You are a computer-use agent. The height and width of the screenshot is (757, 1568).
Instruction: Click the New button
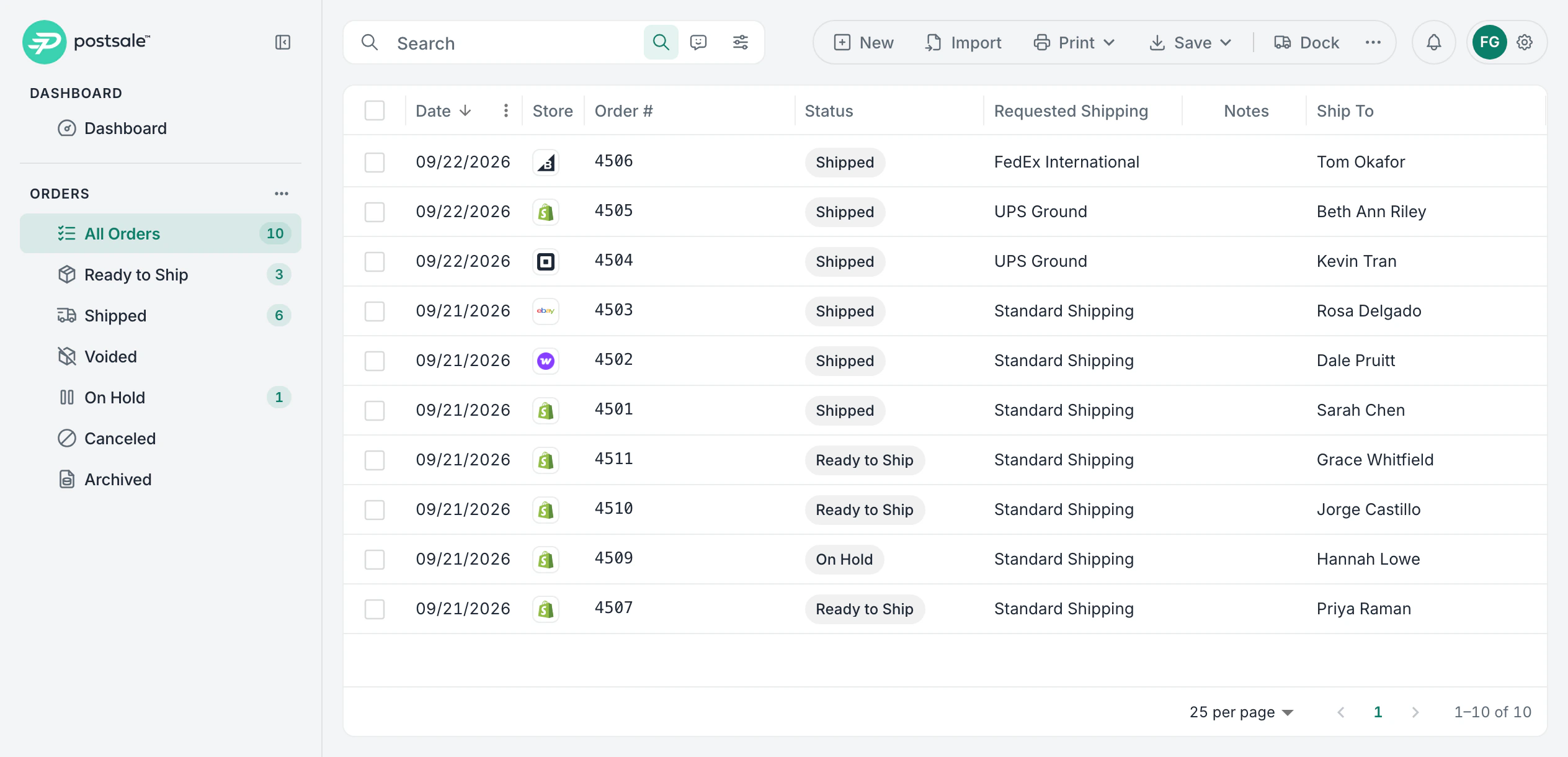pyautogui.click(x=863, y=42)
